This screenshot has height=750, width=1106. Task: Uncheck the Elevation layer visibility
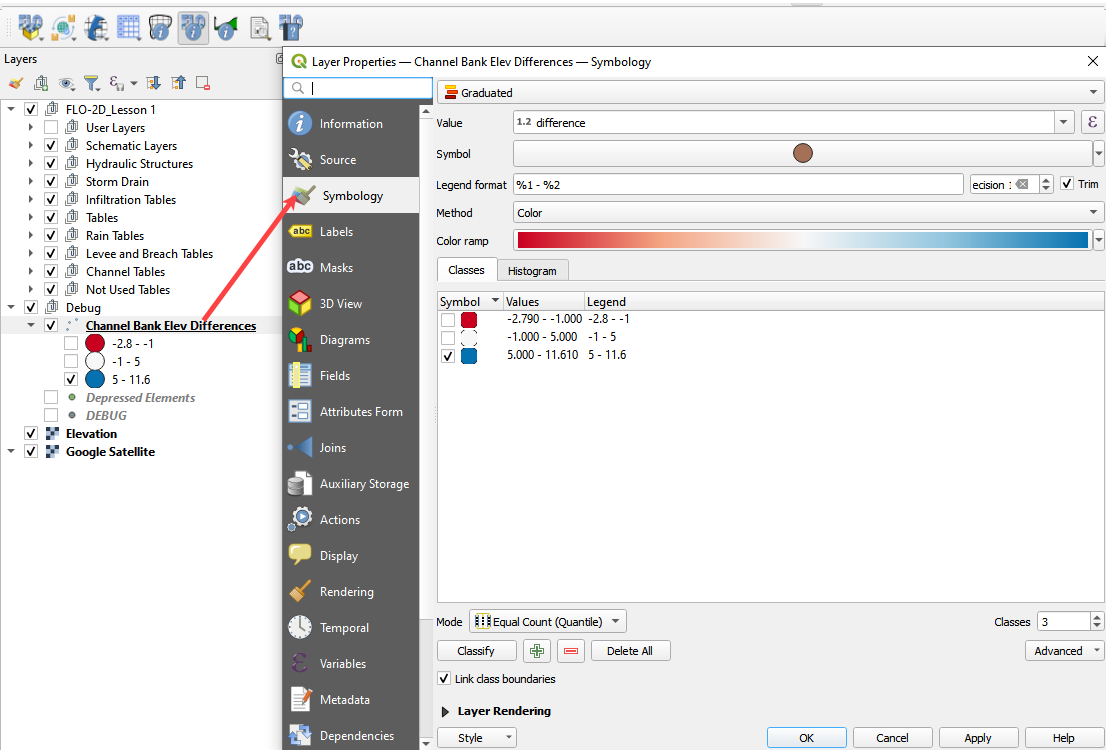[x=31, y=434]
